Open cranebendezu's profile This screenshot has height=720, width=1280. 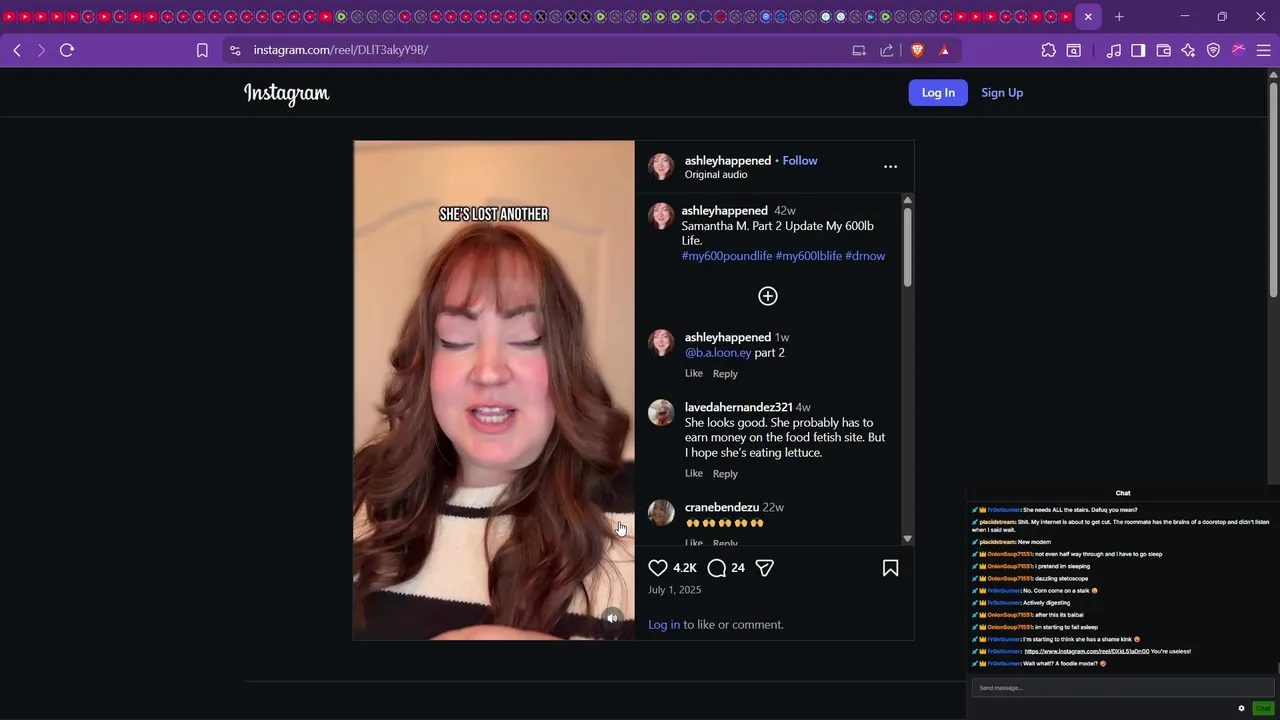click(x=721, y=507)
